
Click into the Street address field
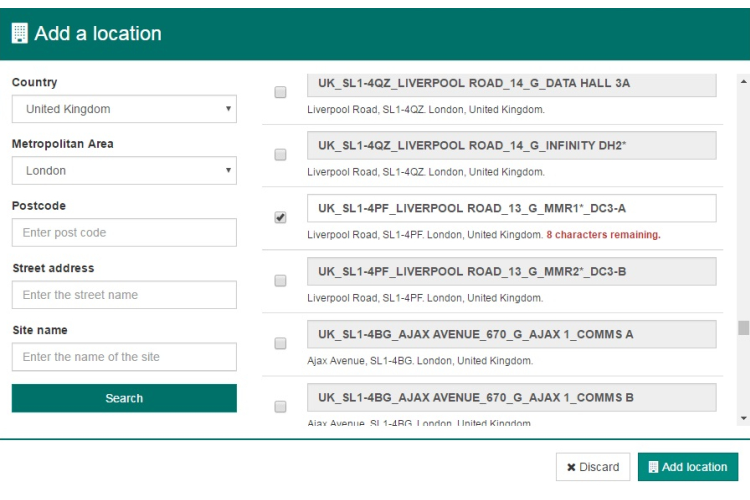pyautogui.click(x=124, y=295)
